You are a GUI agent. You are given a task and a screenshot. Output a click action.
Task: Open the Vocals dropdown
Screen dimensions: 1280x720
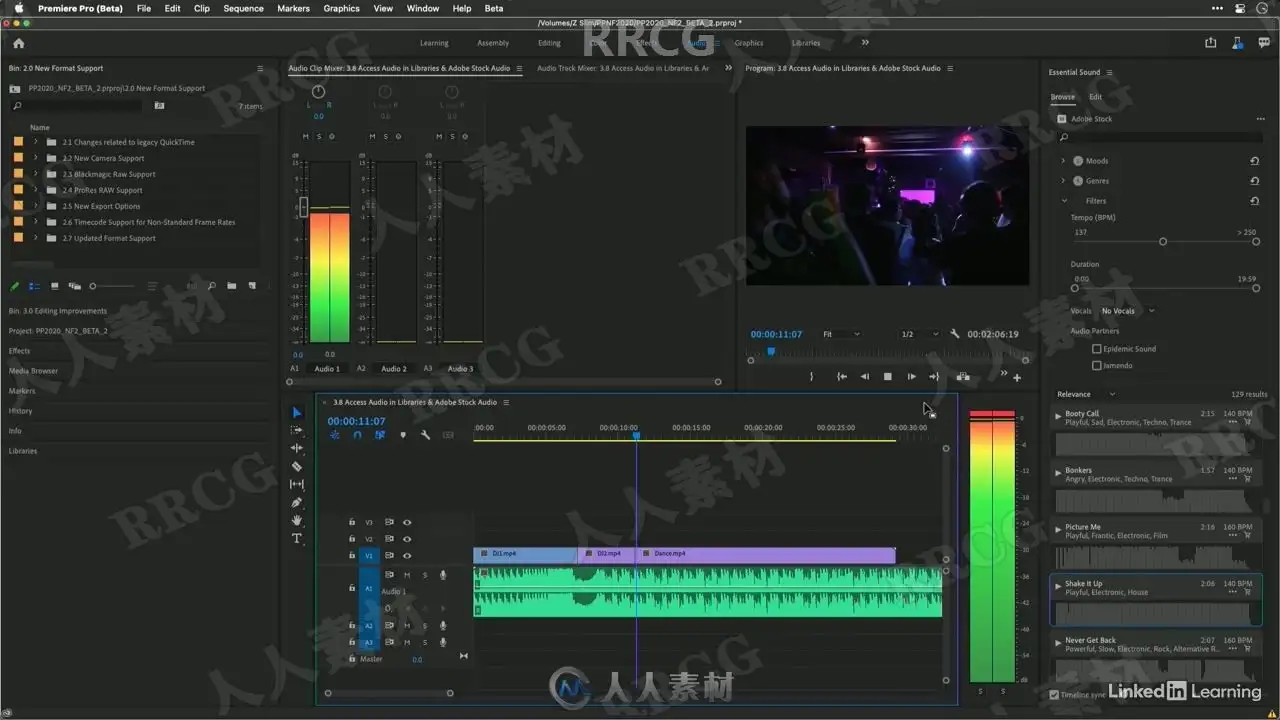coord(1127,311)
